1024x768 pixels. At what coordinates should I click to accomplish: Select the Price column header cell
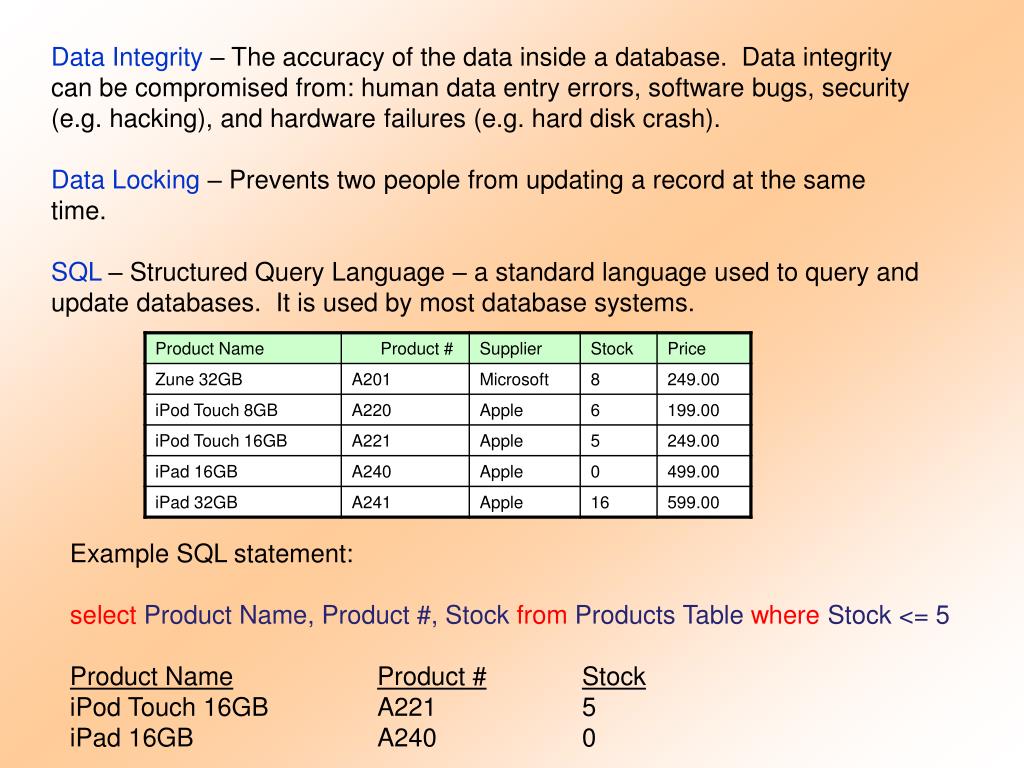[703, 349]
